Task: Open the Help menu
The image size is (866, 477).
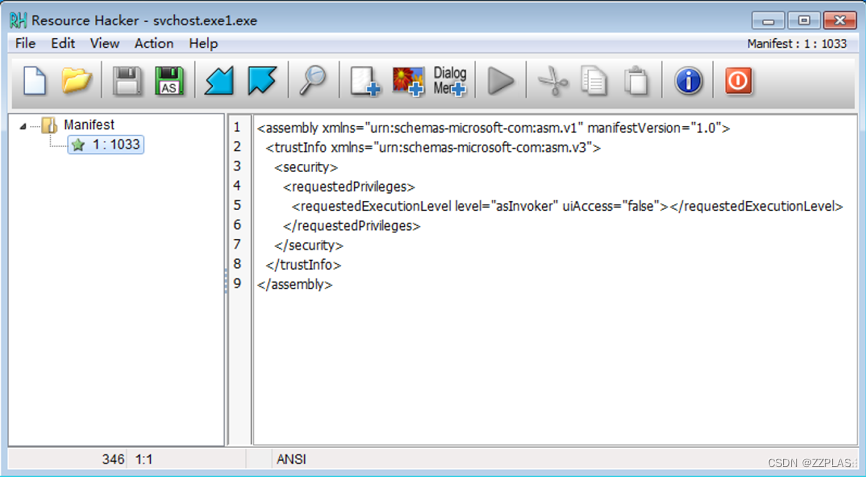Action: (203, 43)
